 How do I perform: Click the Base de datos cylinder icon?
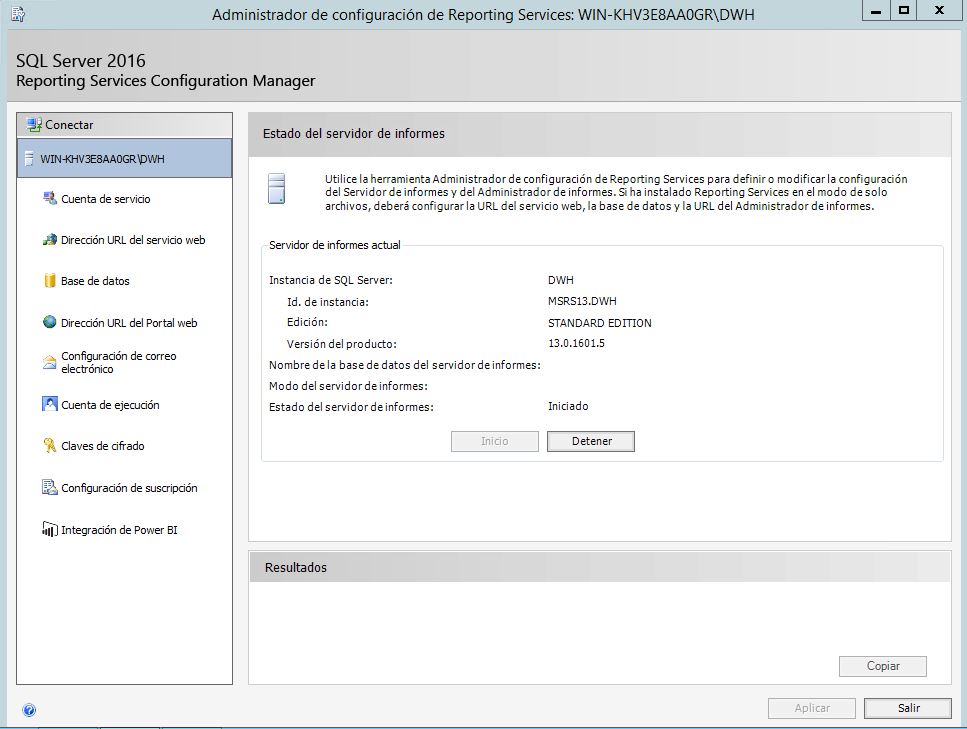[50, 281]
